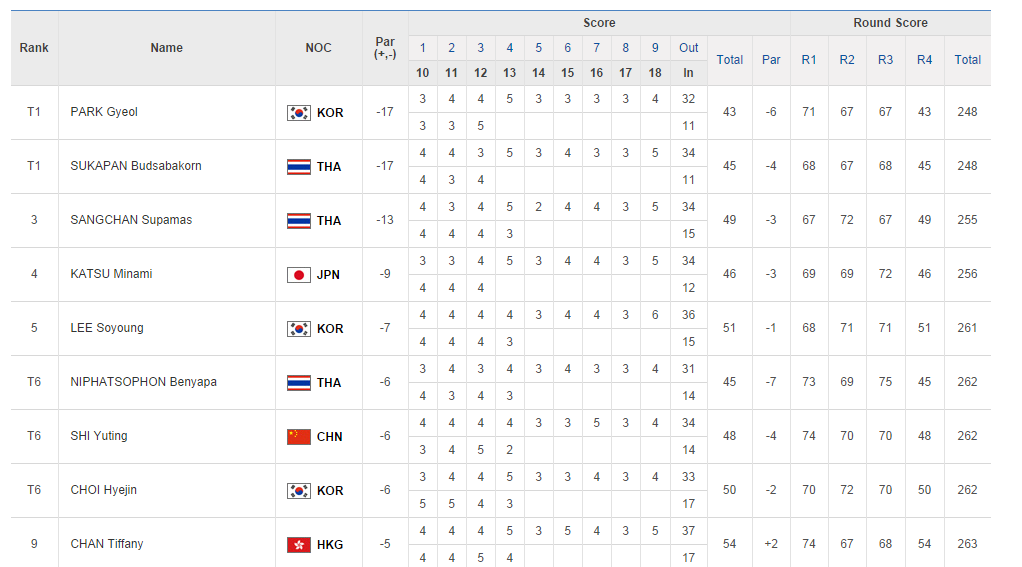
Task: Click the Par (+,-) column header
Action: 385,48
